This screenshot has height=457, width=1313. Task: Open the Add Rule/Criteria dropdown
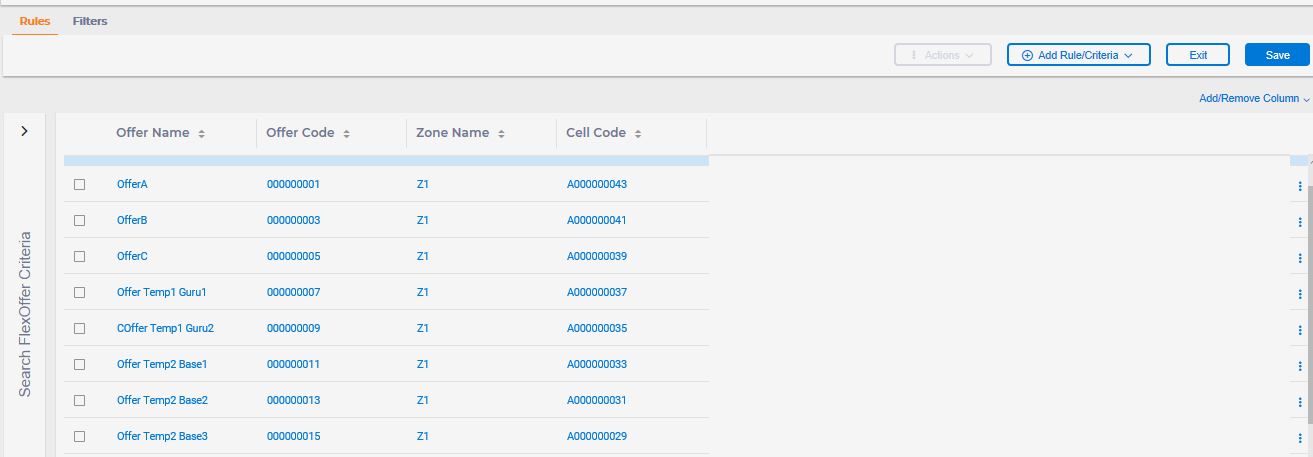pos(1079,55)
